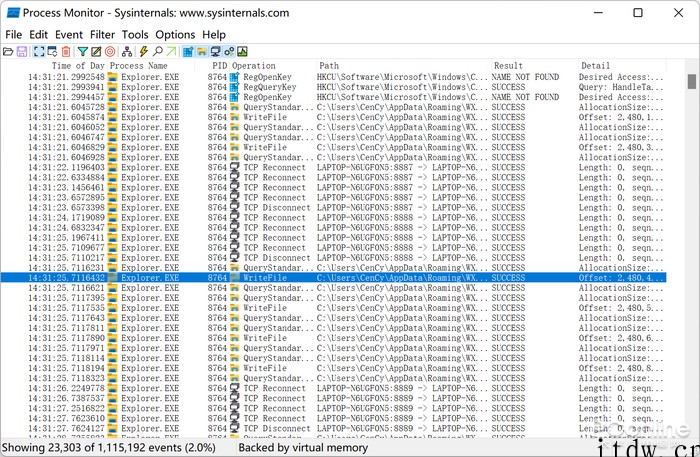Click the file system icon on 14:31:21.6045728 row
Screen dimensions: 700x457
pyautogui.click(x=235, y=107)
